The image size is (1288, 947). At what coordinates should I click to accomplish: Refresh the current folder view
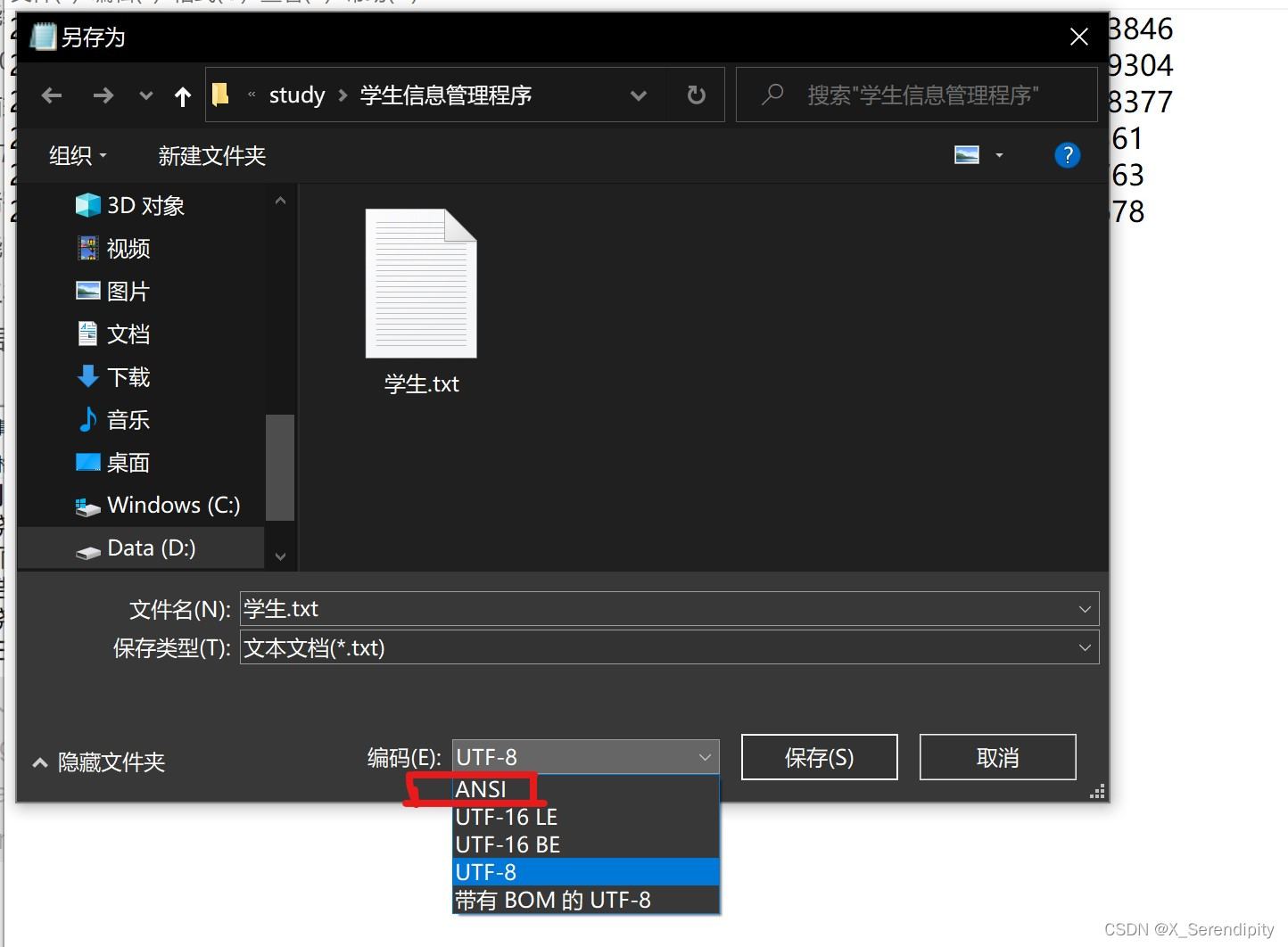coord(697,95)
